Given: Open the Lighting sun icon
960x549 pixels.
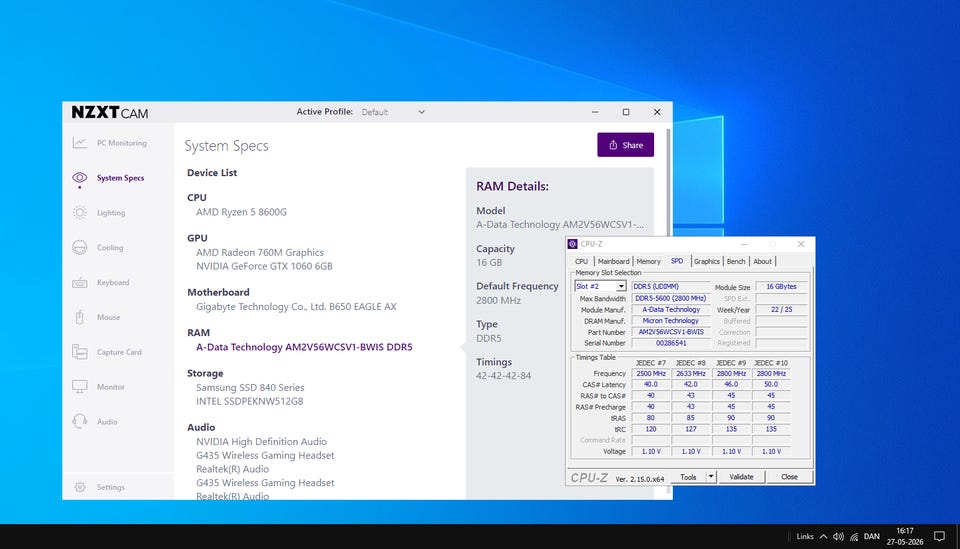Looking at the screenshot, I should (x=80, y=212).
